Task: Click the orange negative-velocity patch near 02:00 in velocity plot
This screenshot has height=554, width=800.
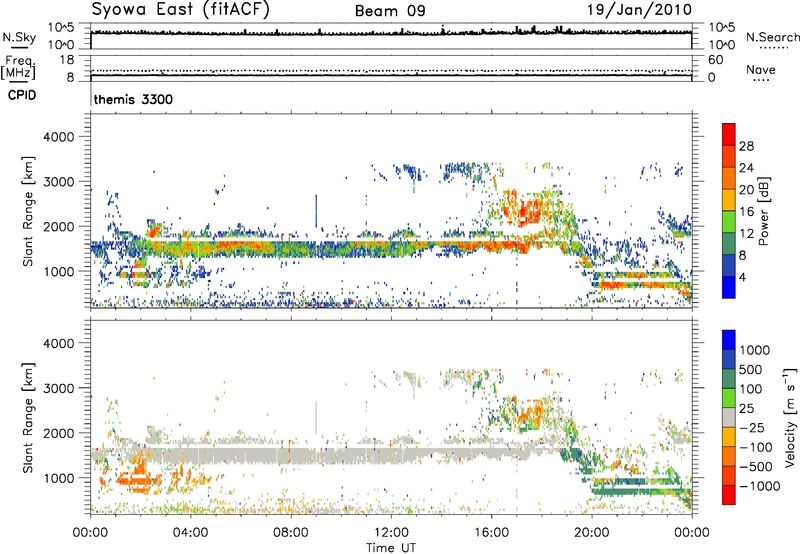Action: [137, 476]
